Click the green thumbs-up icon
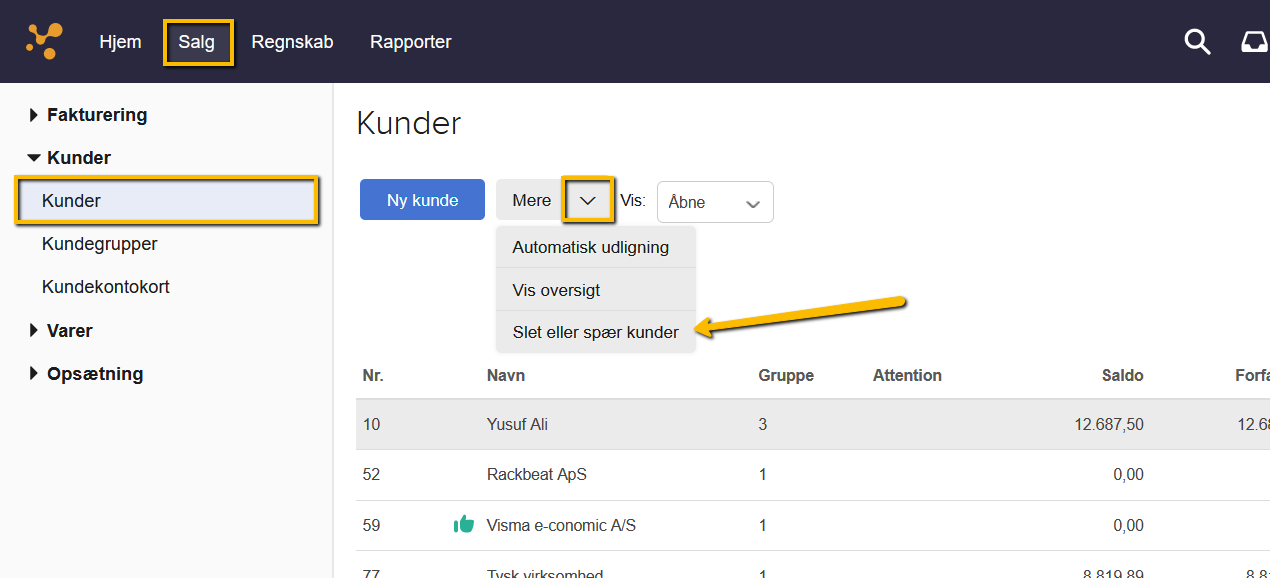This screenshot has height=578, width=1270. (463, 524)
